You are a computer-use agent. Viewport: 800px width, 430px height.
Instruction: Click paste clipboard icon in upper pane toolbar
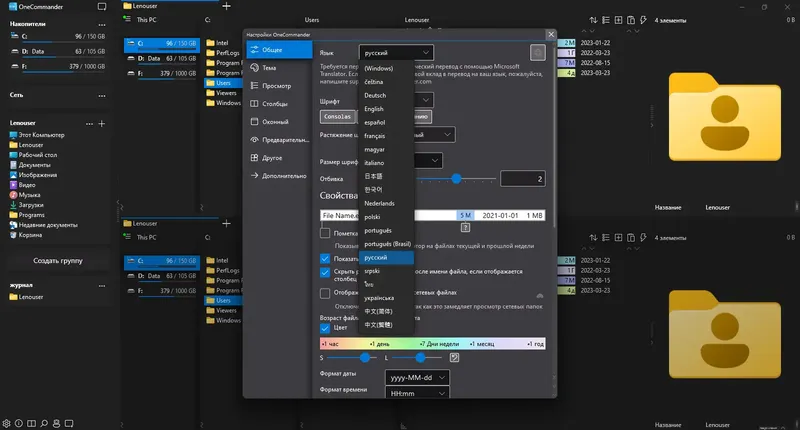(x=631, y=20)
